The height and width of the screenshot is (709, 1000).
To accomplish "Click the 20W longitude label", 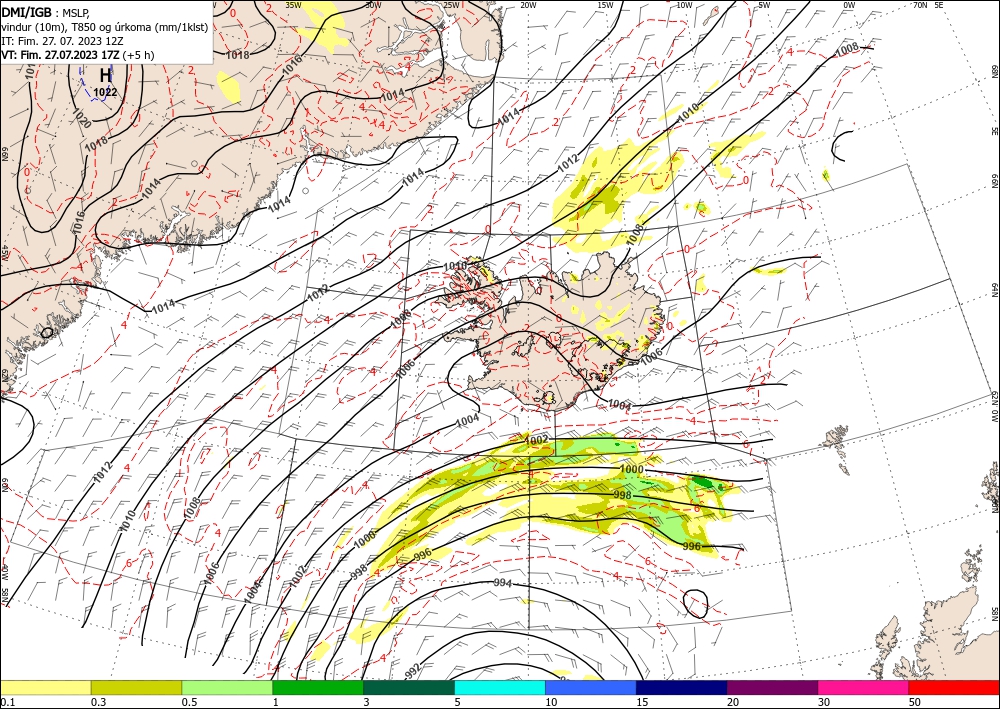I will (527, 5).
